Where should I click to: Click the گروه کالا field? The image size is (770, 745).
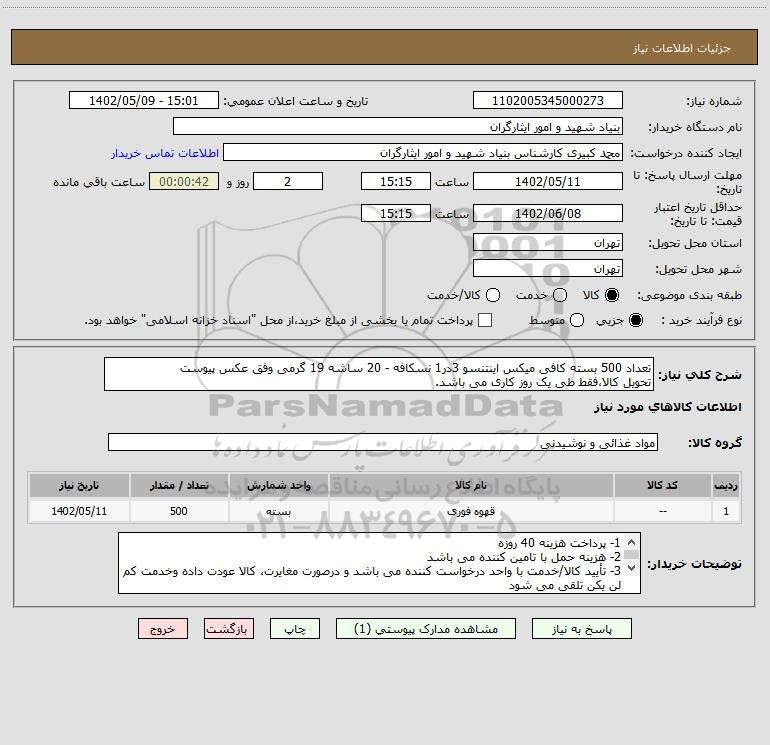382,443
